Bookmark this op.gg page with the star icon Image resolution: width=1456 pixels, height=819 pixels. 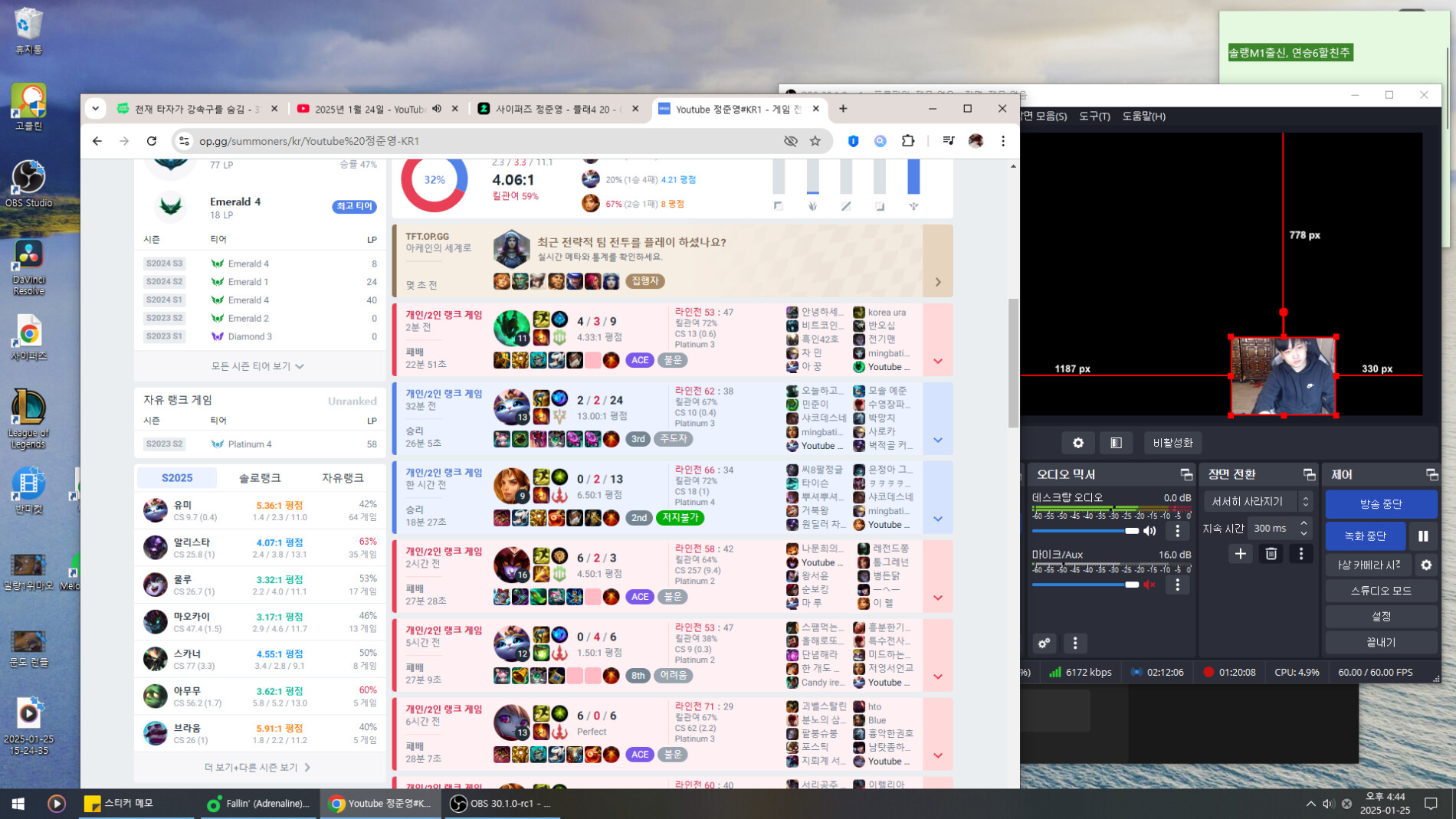815,141
